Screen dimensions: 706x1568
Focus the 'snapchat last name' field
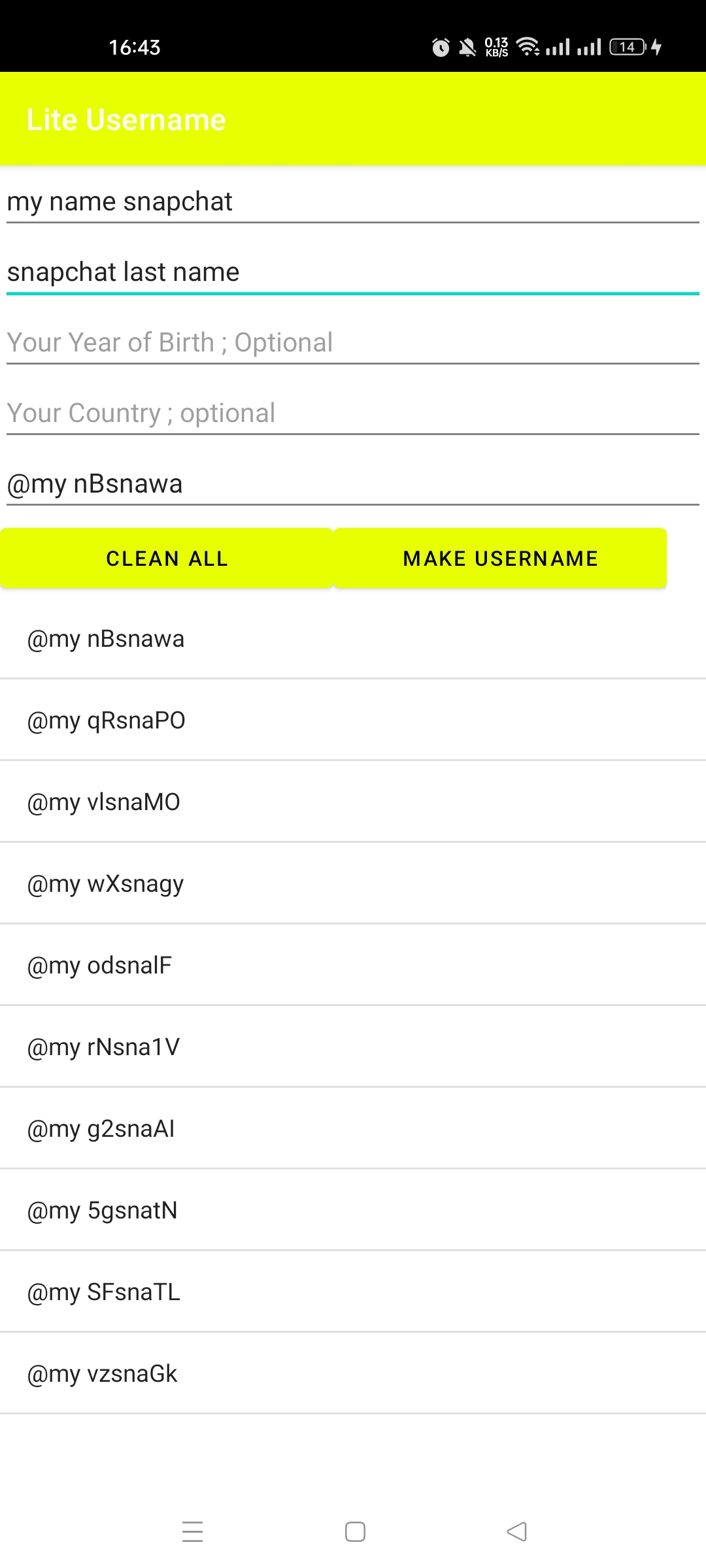click(353, 272)
